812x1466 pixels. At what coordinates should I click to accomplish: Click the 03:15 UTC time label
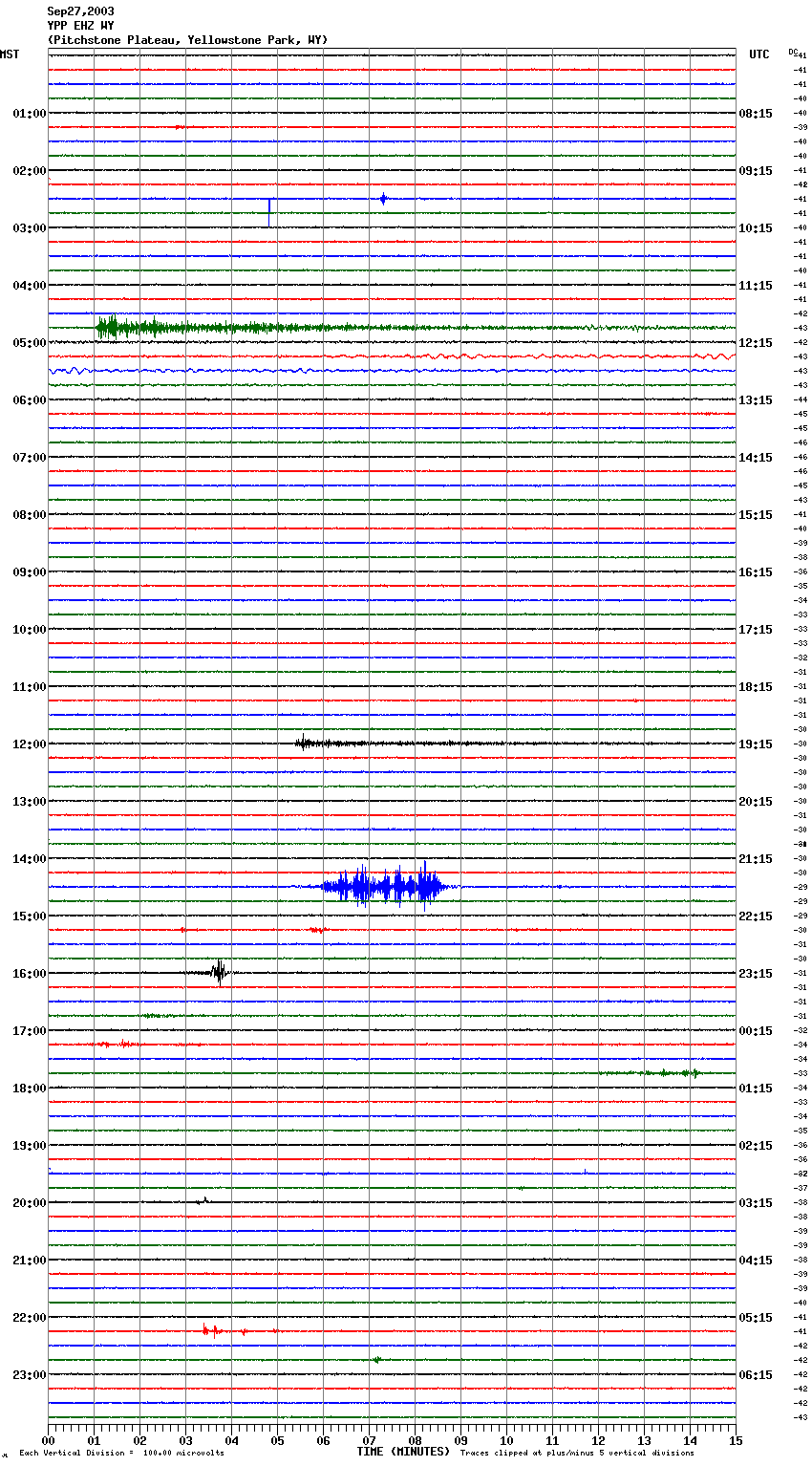[x=756, y=1203]
